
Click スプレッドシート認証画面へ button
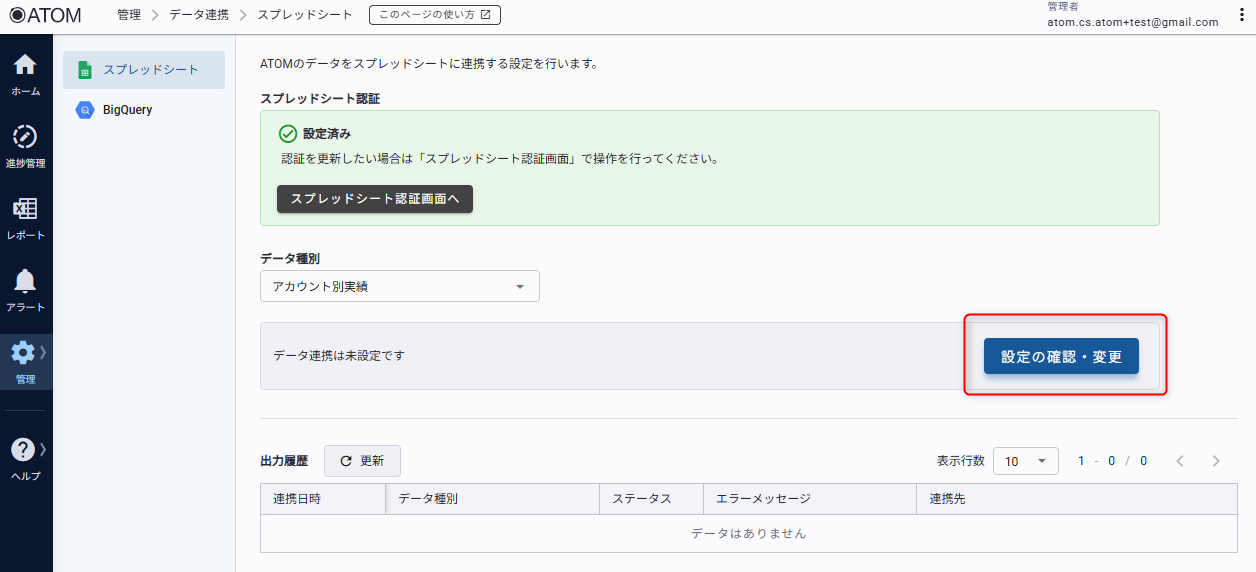coord(374,199)
